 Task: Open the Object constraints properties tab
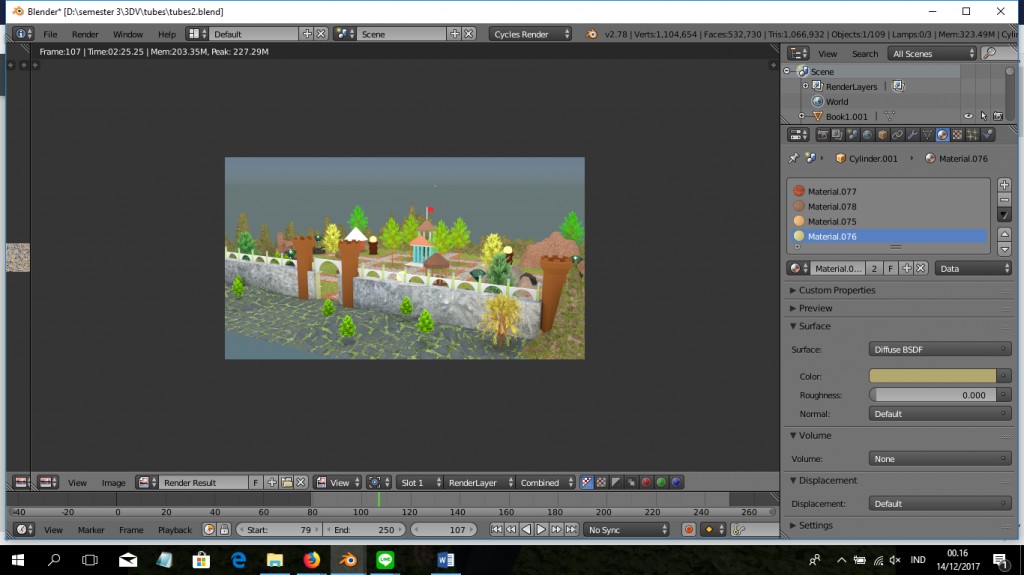(x=897, y=135)
